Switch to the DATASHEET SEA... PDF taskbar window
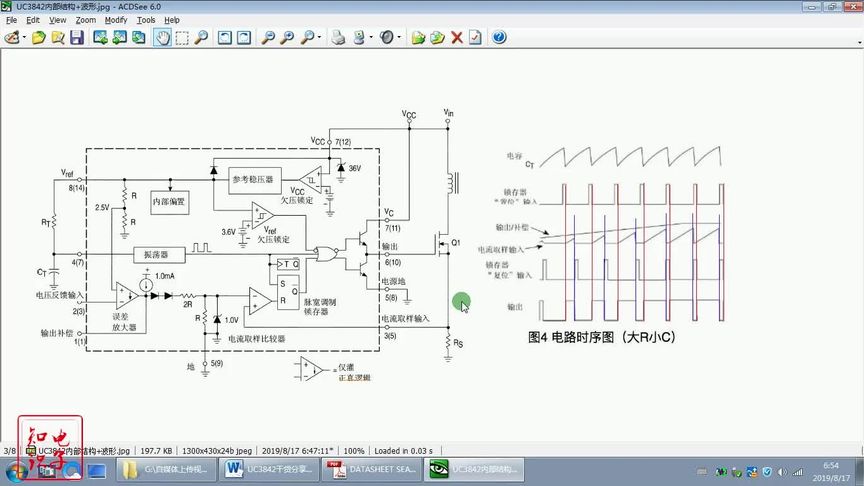Image resolution: width=864 pixels, height=486 pixels. tap(371, 469)
